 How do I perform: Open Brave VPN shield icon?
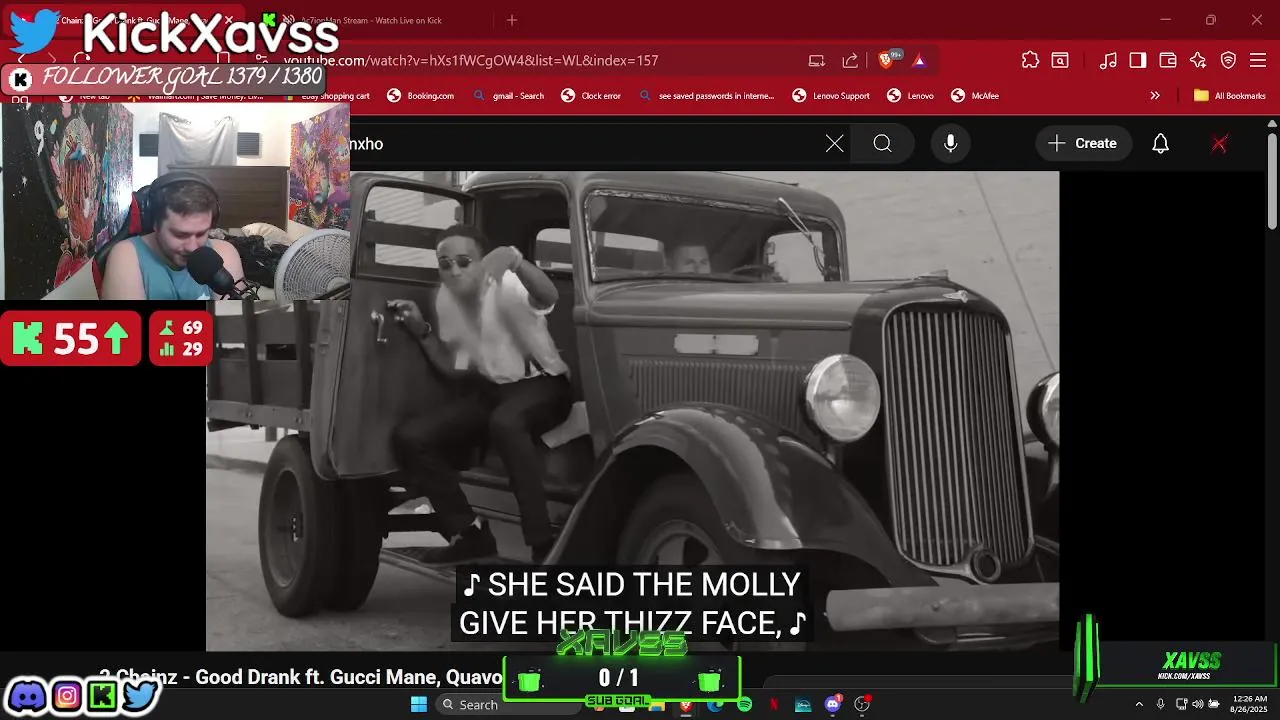pyautogui.click(x=1228, y=60)
